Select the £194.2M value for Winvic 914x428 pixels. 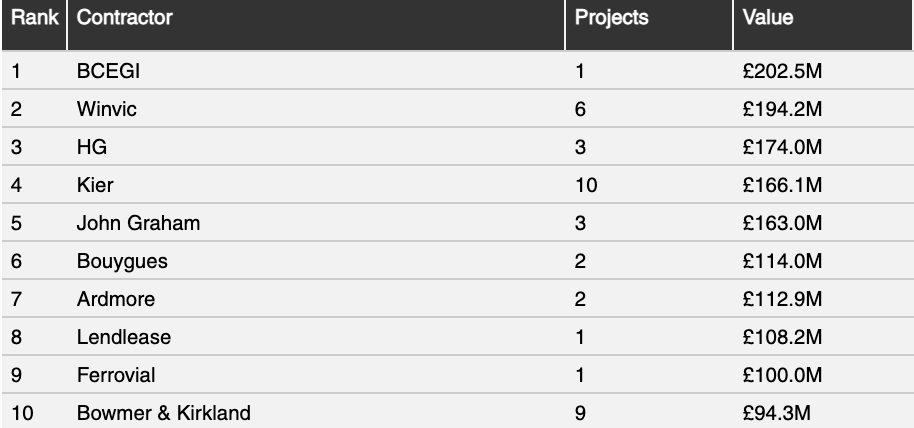[782, 109]
